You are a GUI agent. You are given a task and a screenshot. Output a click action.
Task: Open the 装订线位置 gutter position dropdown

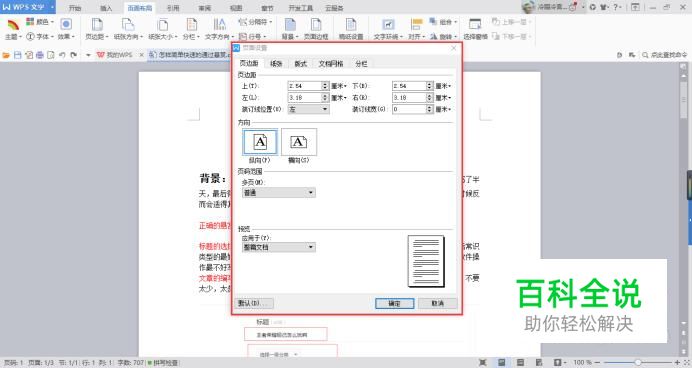308,109
